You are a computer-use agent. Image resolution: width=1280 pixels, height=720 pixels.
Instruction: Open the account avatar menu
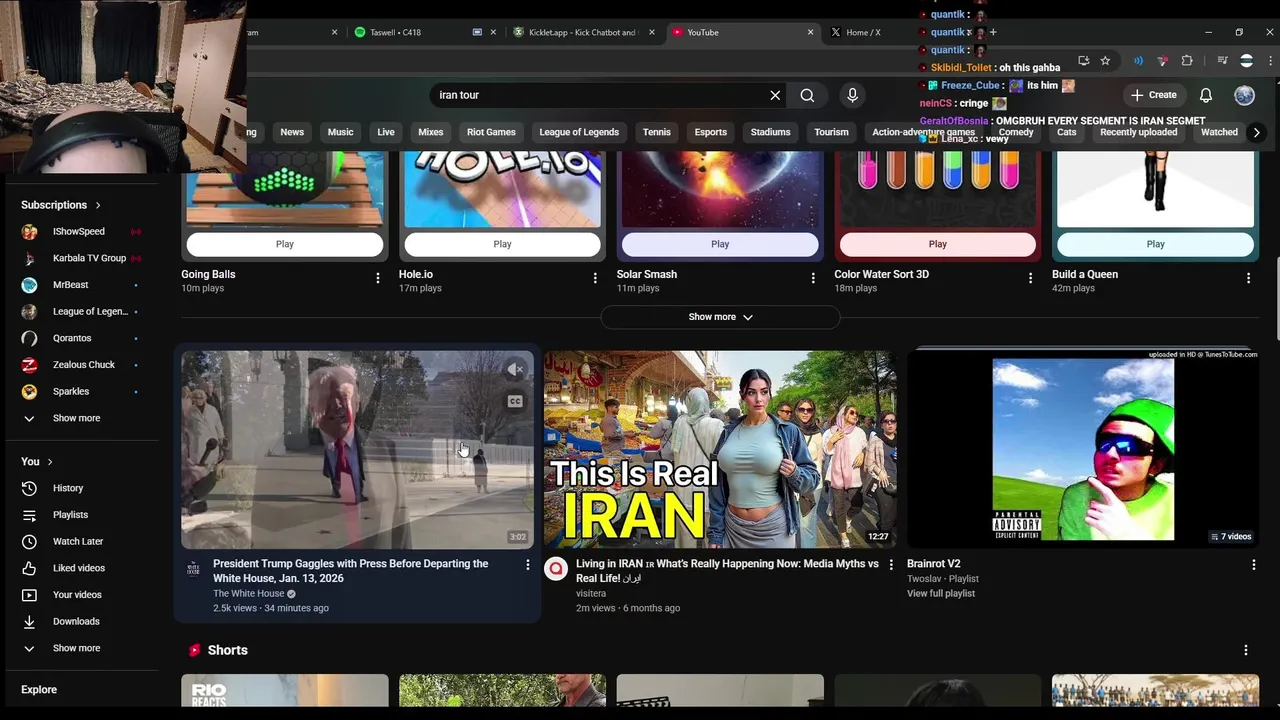(x=1244, y=95)
